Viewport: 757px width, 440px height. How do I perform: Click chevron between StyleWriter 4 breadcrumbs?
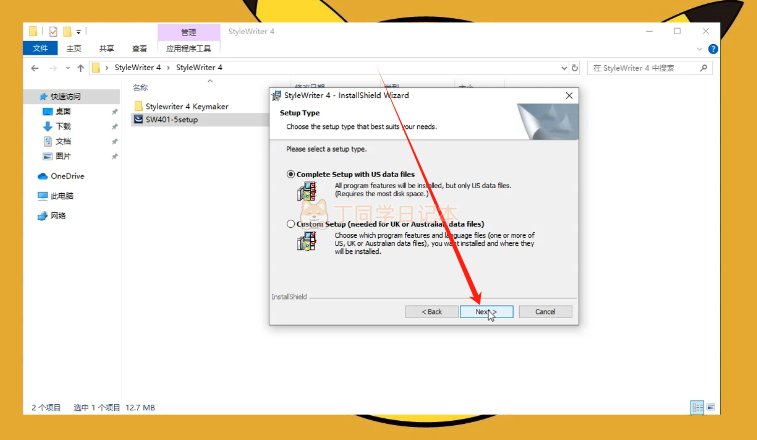[x=168, y=68]
